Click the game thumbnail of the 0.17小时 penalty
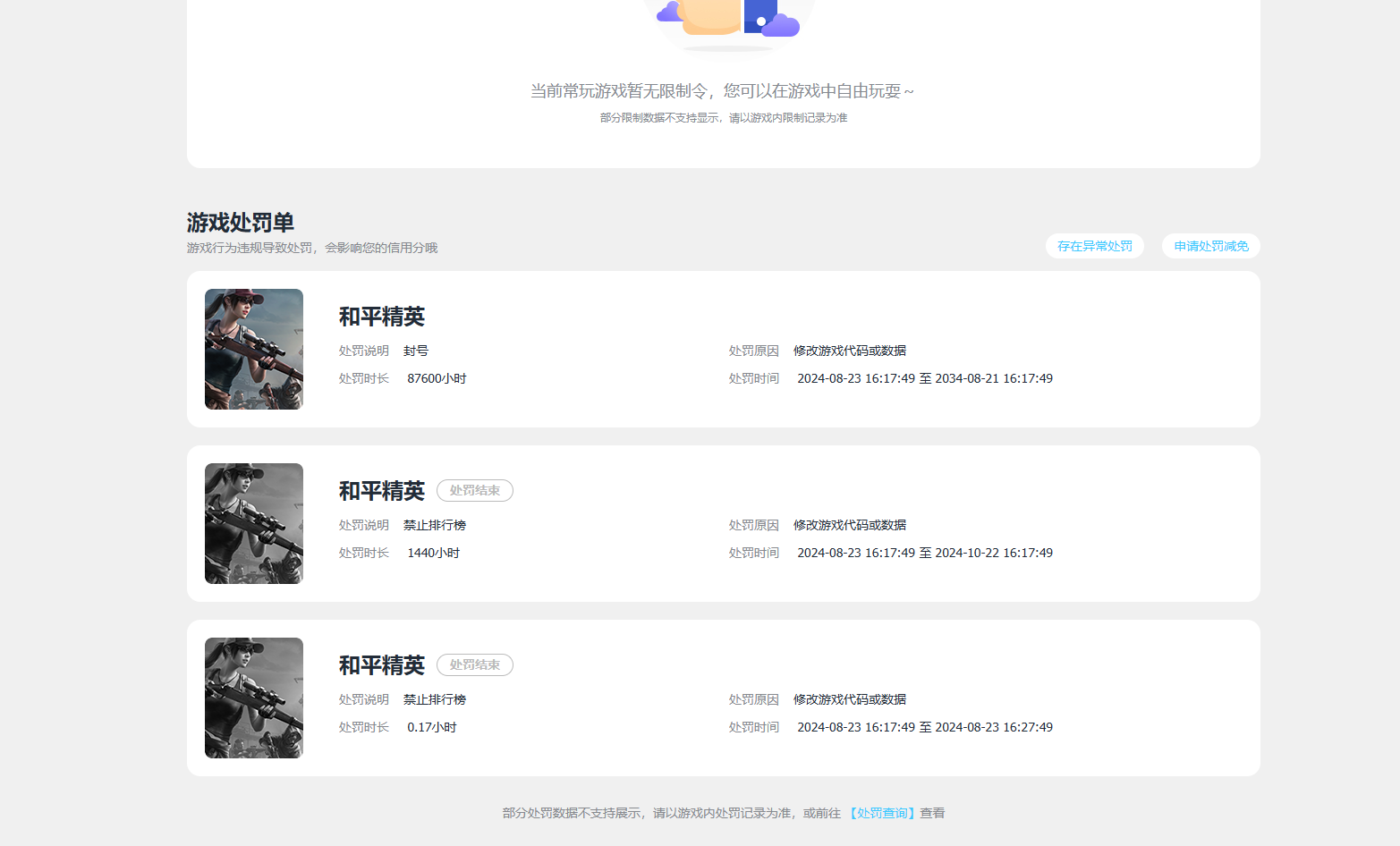The width and height of the screenshot is (1400, 846). (x=254, y=698)
